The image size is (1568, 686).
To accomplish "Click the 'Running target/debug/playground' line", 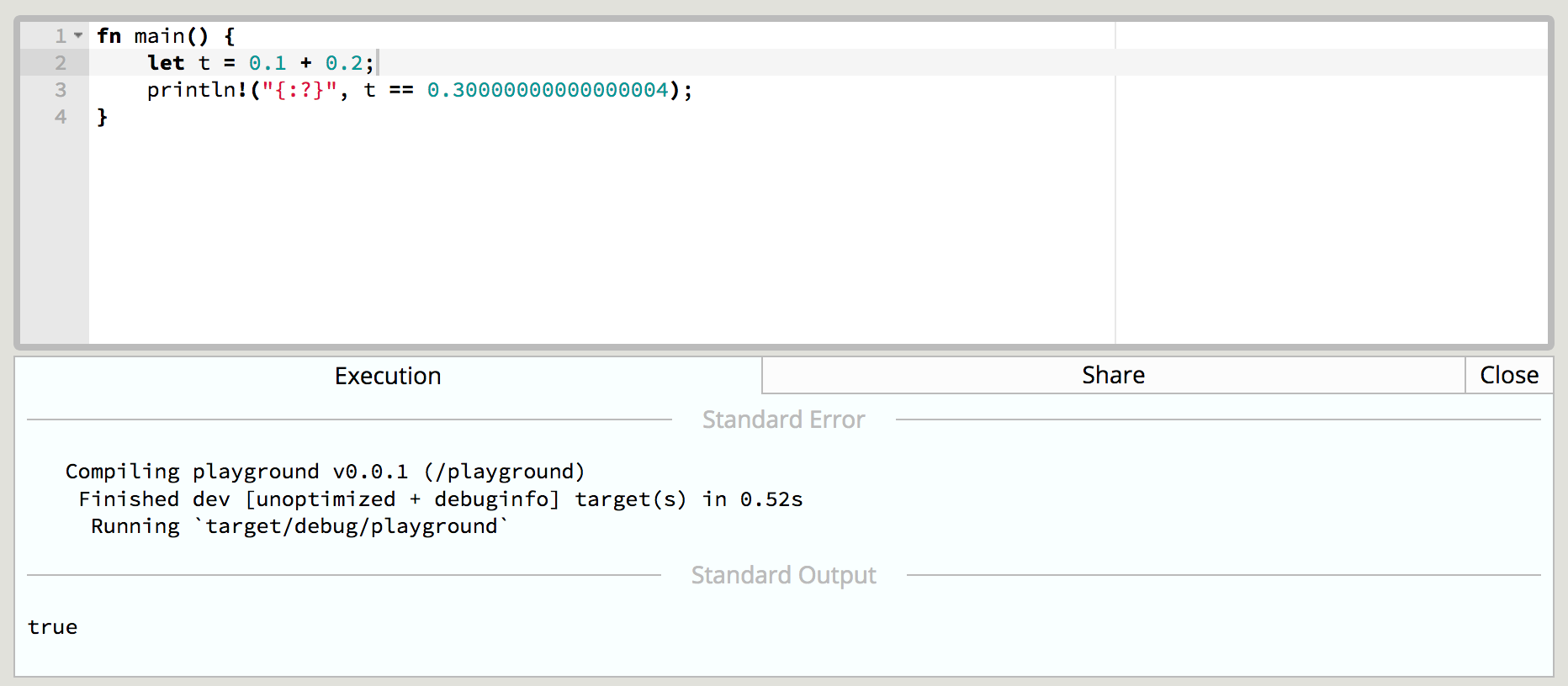I will click(299, 526).
